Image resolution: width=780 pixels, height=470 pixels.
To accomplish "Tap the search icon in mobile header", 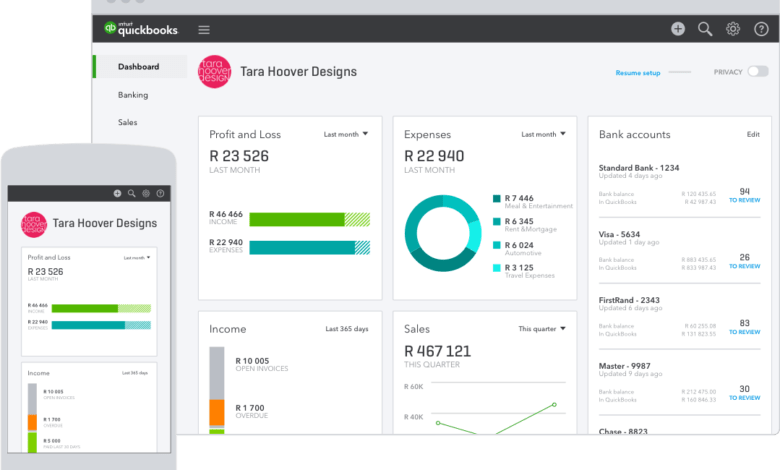I will [132, 193].
